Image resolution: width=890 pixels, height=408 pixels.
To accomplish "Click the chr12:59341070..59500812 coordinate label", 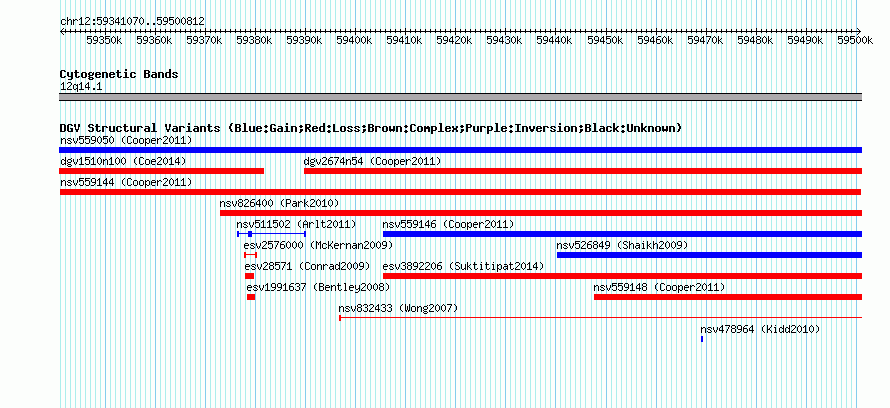I will 132,21.
